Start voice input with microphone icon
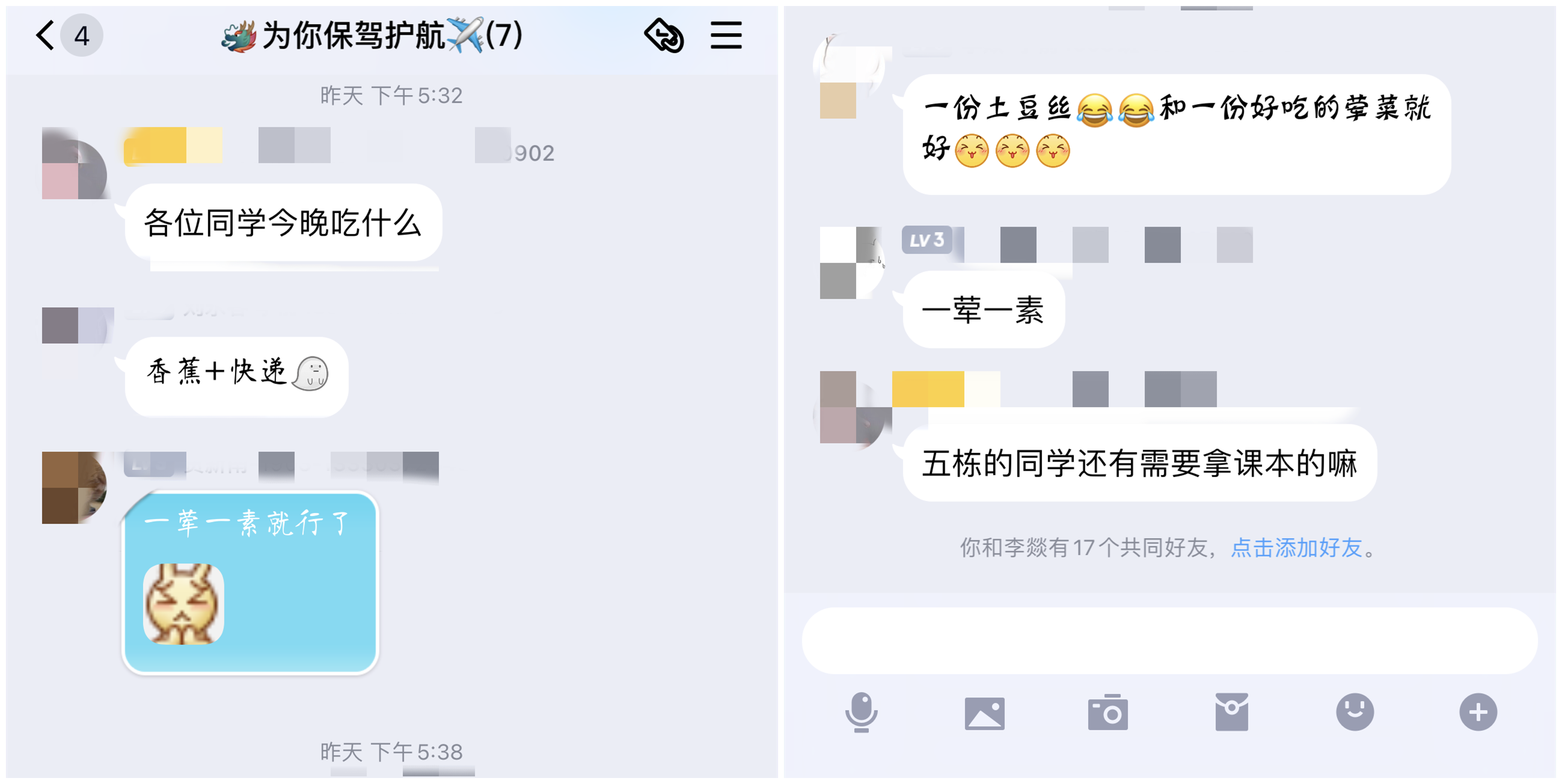The width and height of the screenshot is (1562, 784). click(x=861, y=712)
